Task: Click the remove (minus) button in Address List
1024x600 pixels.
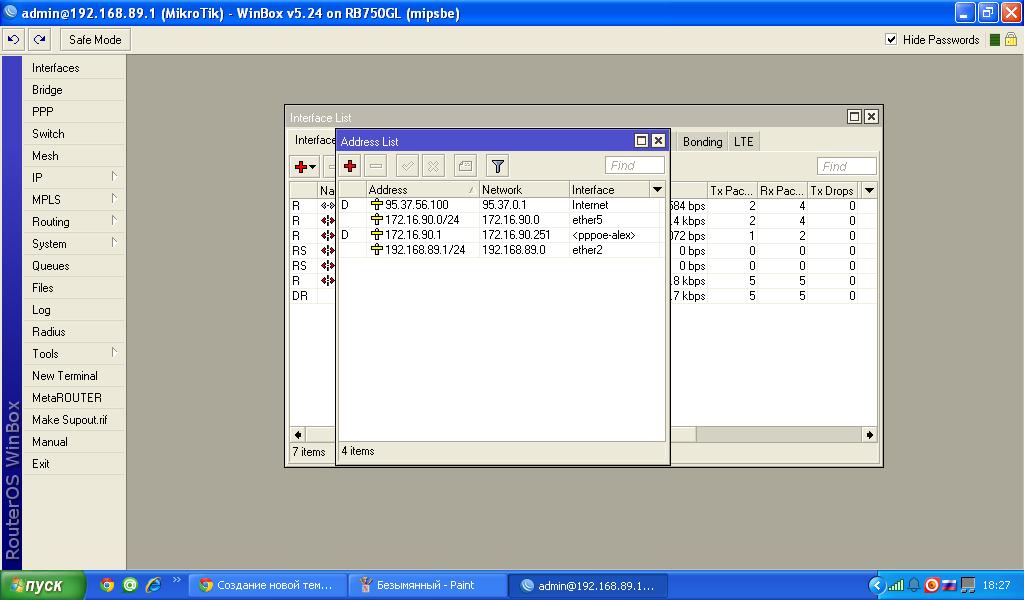Action: tap(376, 166)
